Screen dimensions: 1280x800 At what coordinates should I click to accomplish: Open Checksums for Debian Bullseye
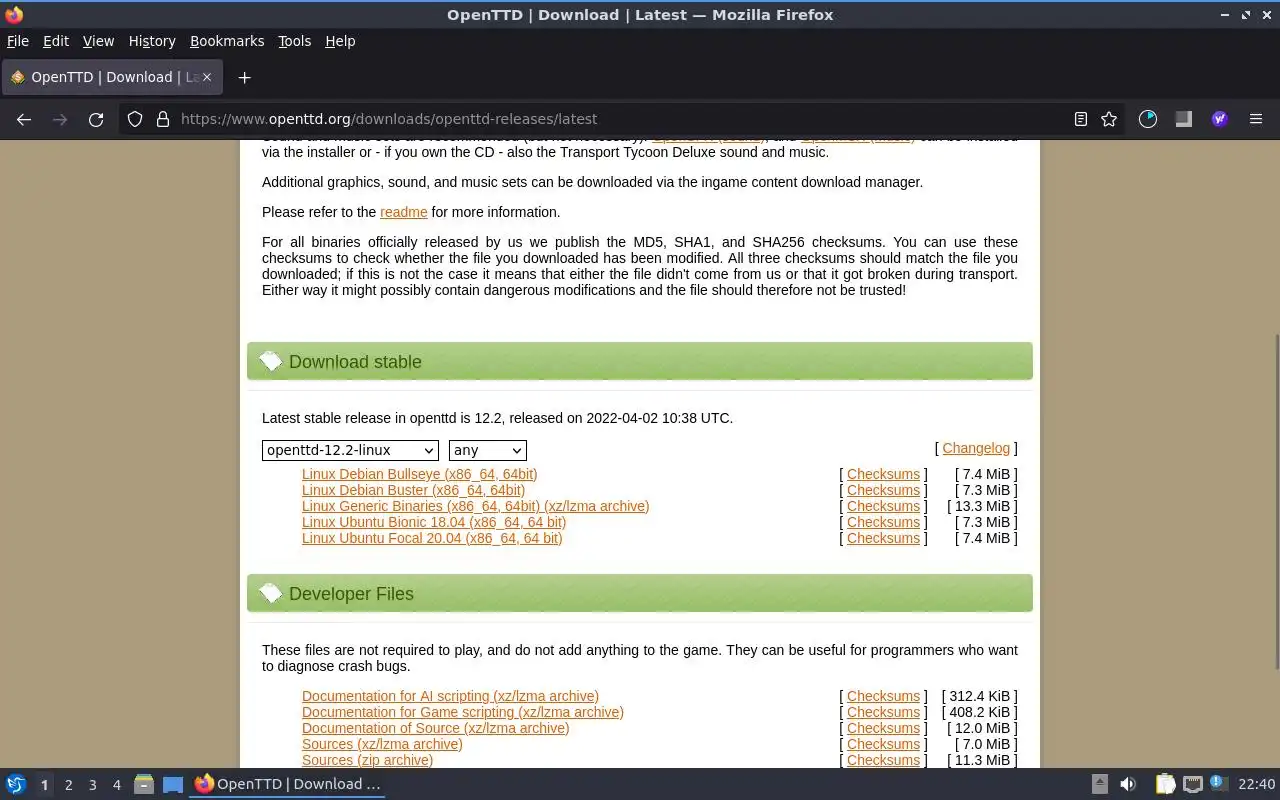(883, 474)
